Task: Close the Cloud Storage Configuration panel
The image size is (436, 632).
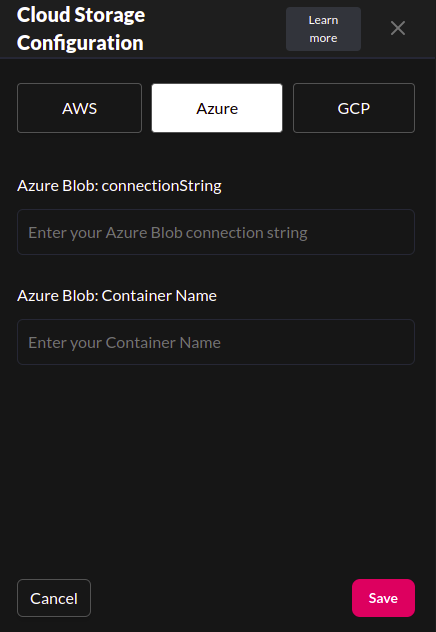Action: pos(398,28)
